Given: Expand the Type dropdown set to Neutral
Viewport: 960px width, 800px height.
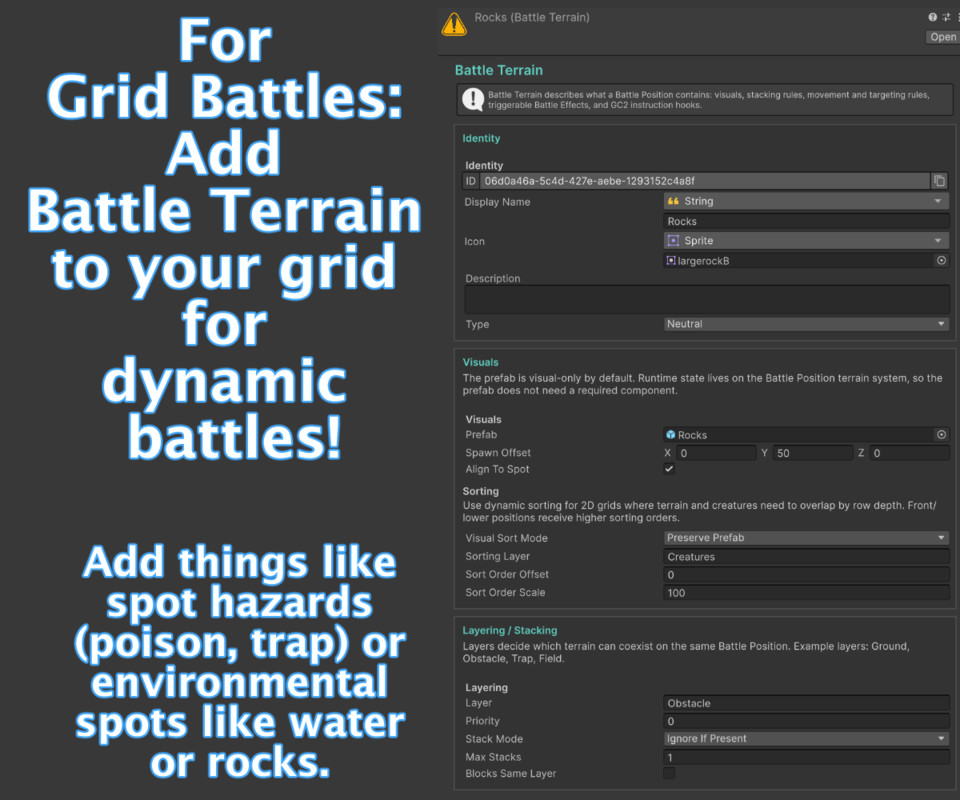Looking at the screenshot, I should [806, 324].
